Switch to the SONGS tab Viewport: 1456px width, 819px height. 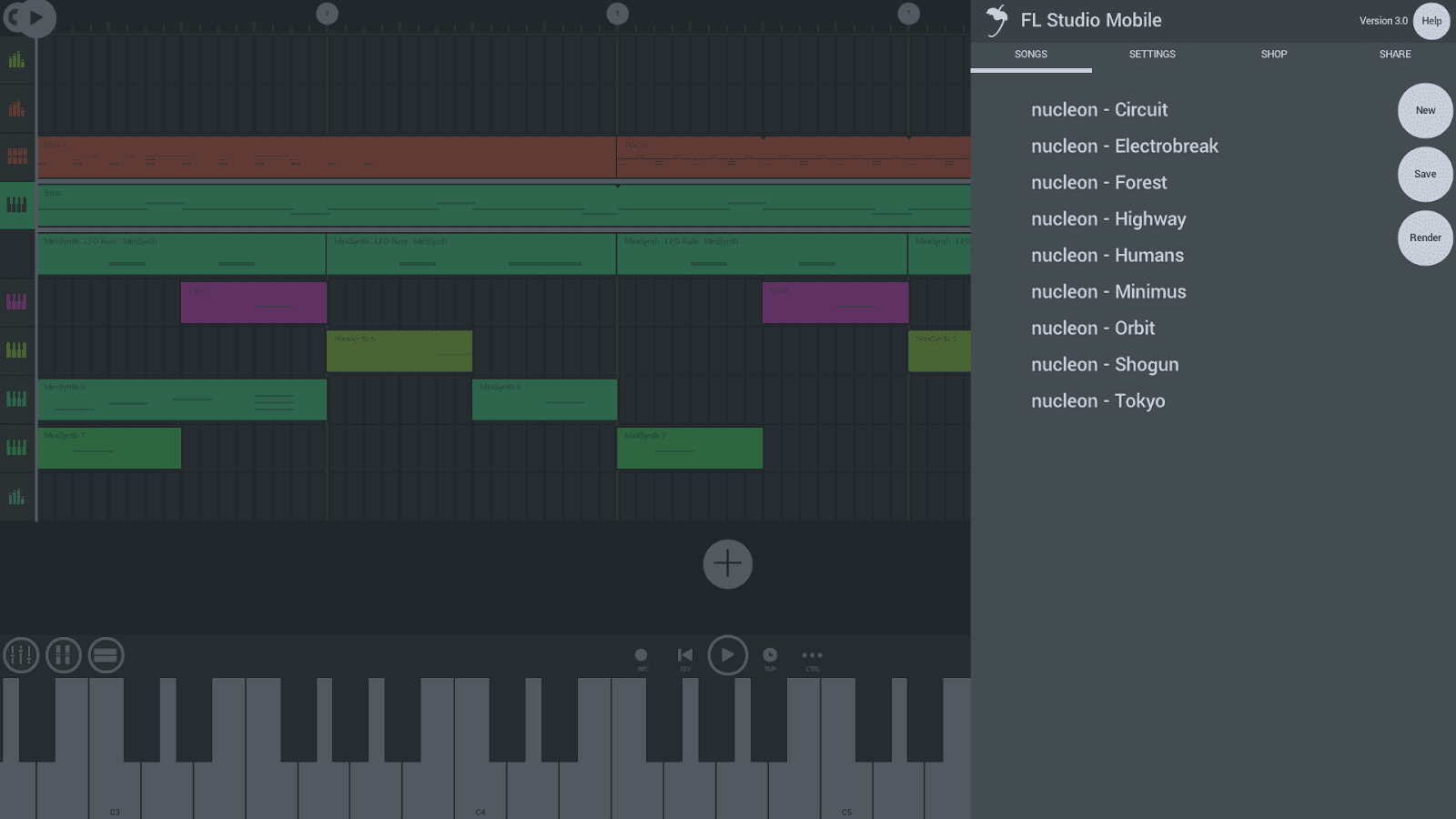(x=1031, y=55)
